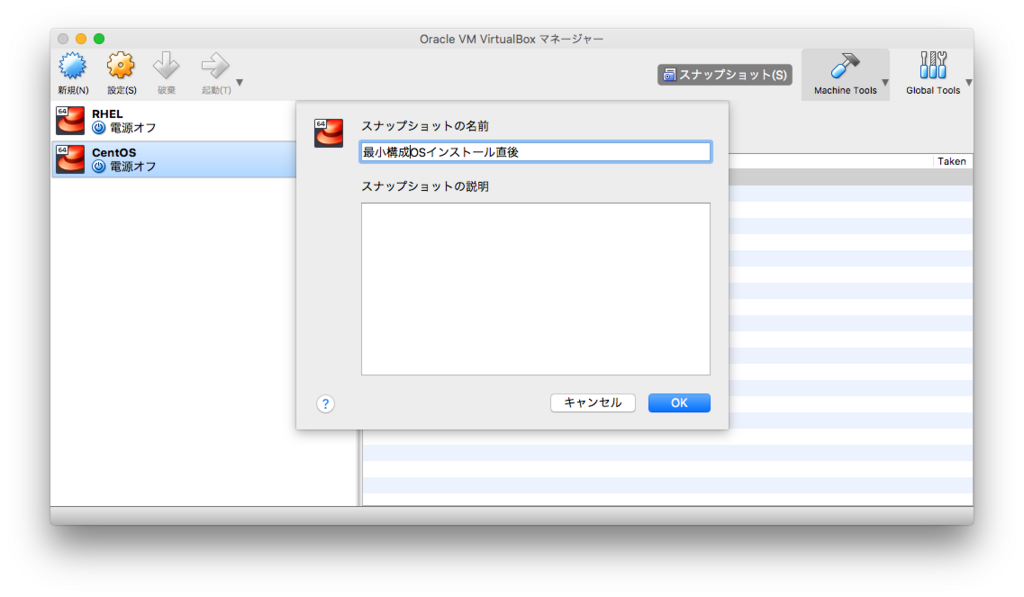The image size is (1024, 597).
Task: Click the snapshot description text area
Action: click(x=536, y=289)
